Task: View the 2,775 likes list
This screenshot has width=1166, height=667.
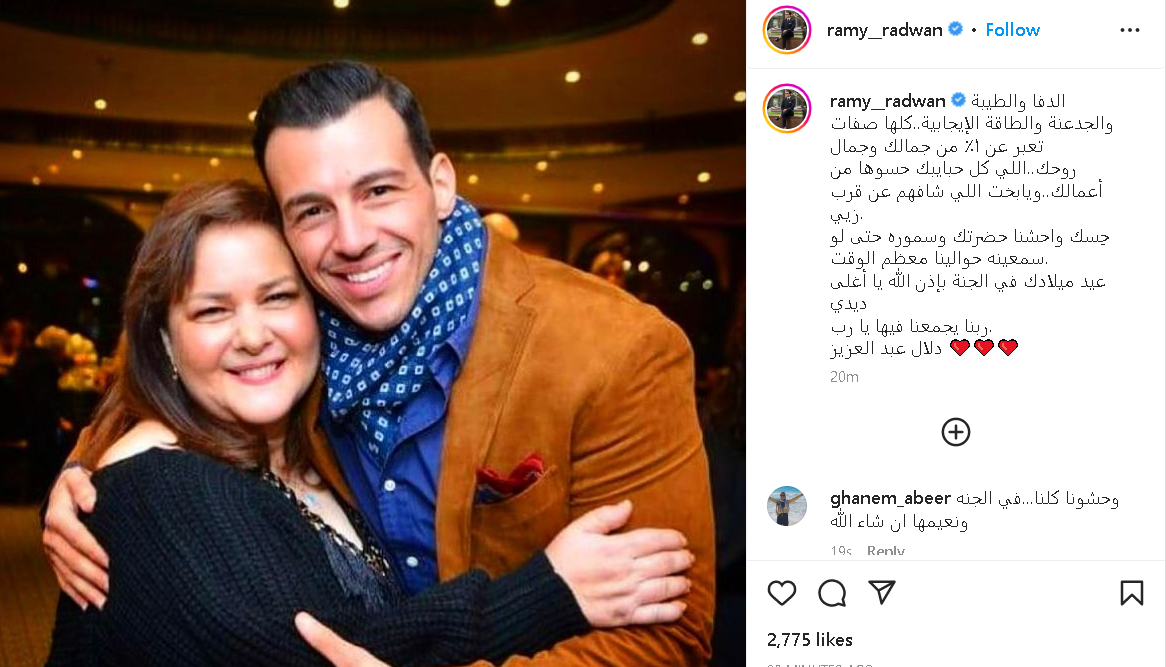Action: pyautogui.click(x=810, y=639)
